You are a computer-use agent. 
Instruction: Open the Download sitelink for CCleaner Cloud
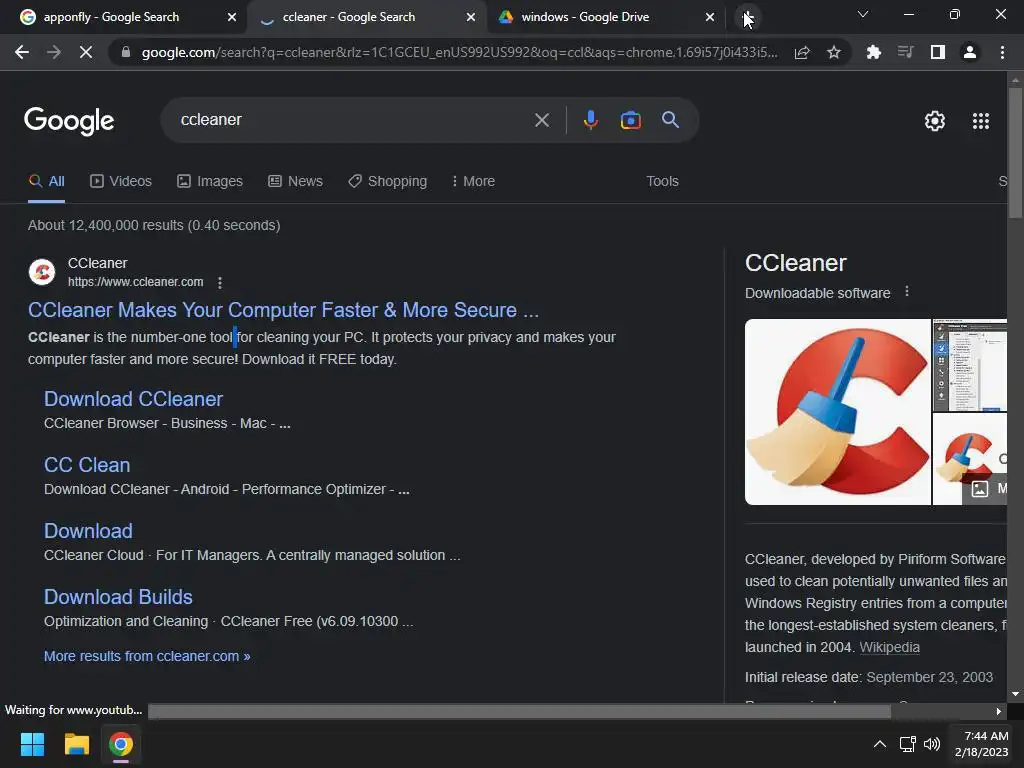(88, 531)
